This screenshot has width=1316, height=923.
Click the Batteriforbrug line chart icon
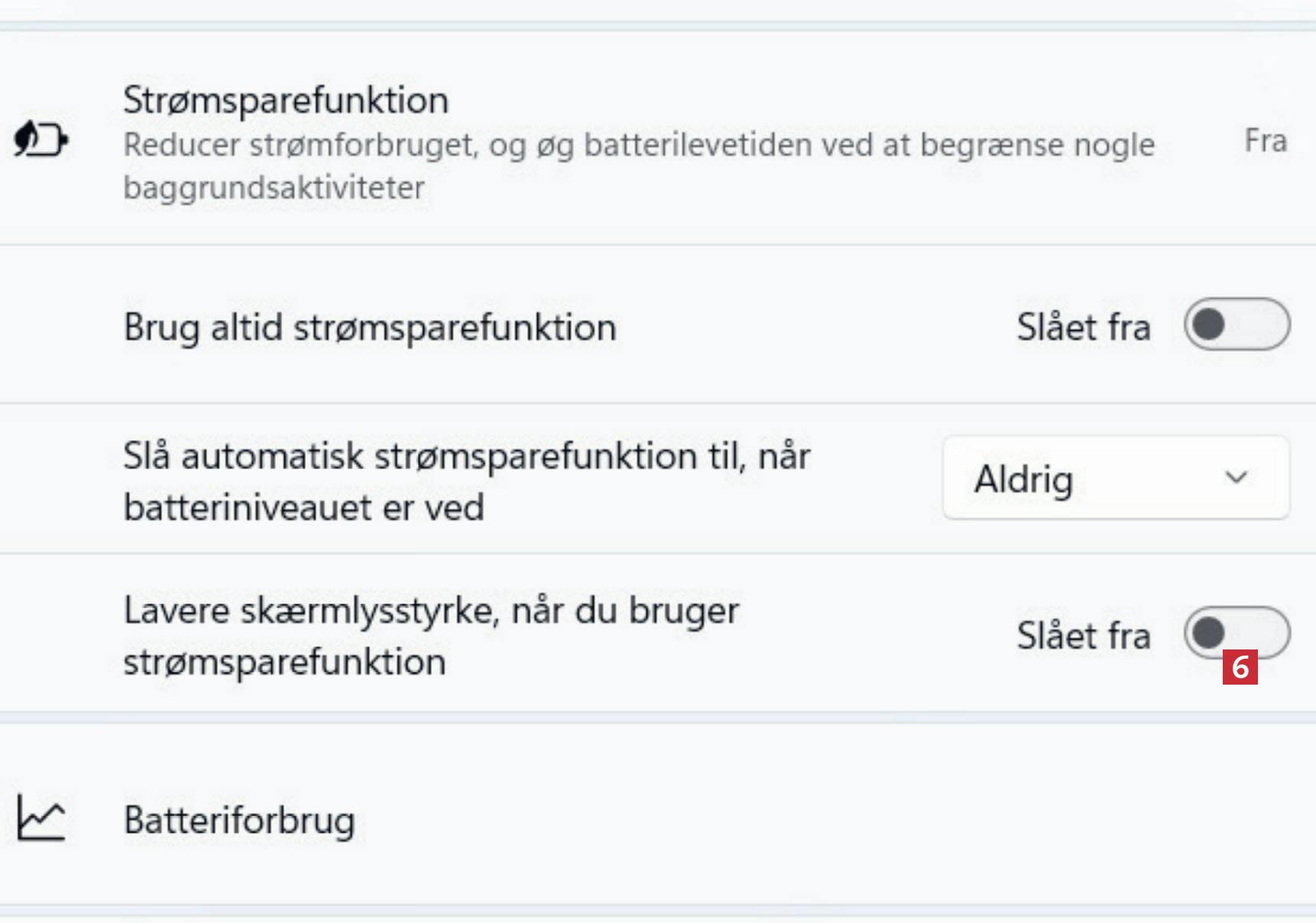(x=41, y=818)
